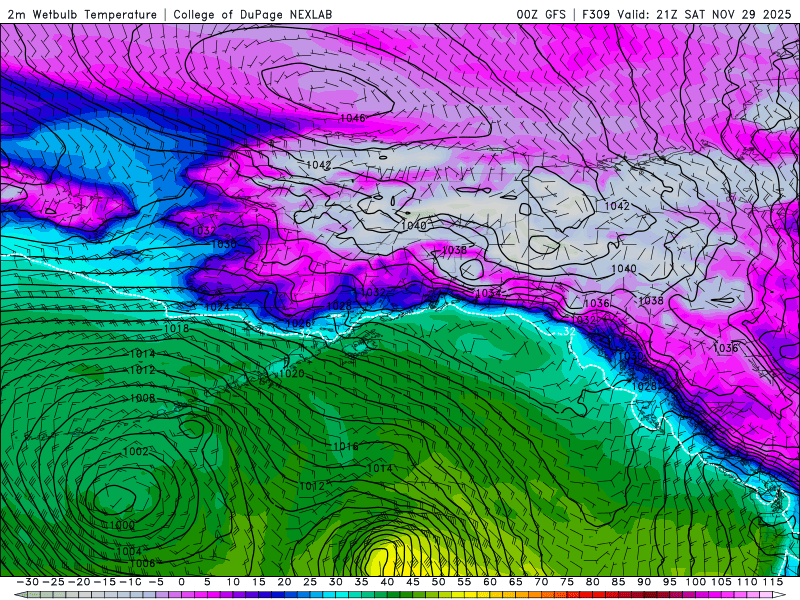Click the 'F309' forecast hour text
Image resolution: width=800 pixels, height=600 pixels.
(596, 15)
